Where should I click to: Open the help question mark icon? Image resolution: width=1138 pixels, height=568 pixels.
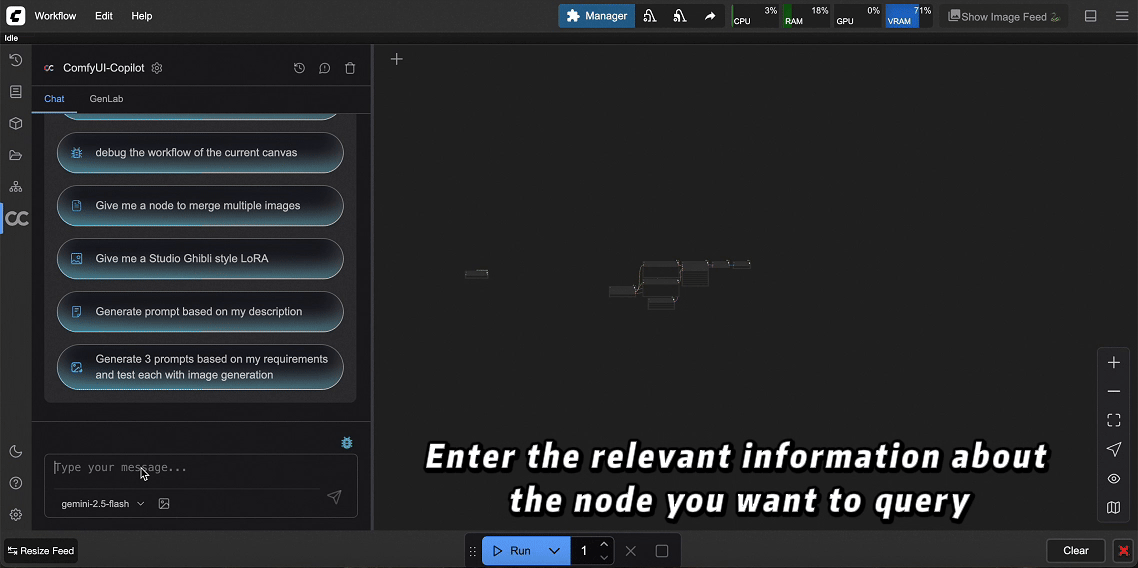coord(15,483)
